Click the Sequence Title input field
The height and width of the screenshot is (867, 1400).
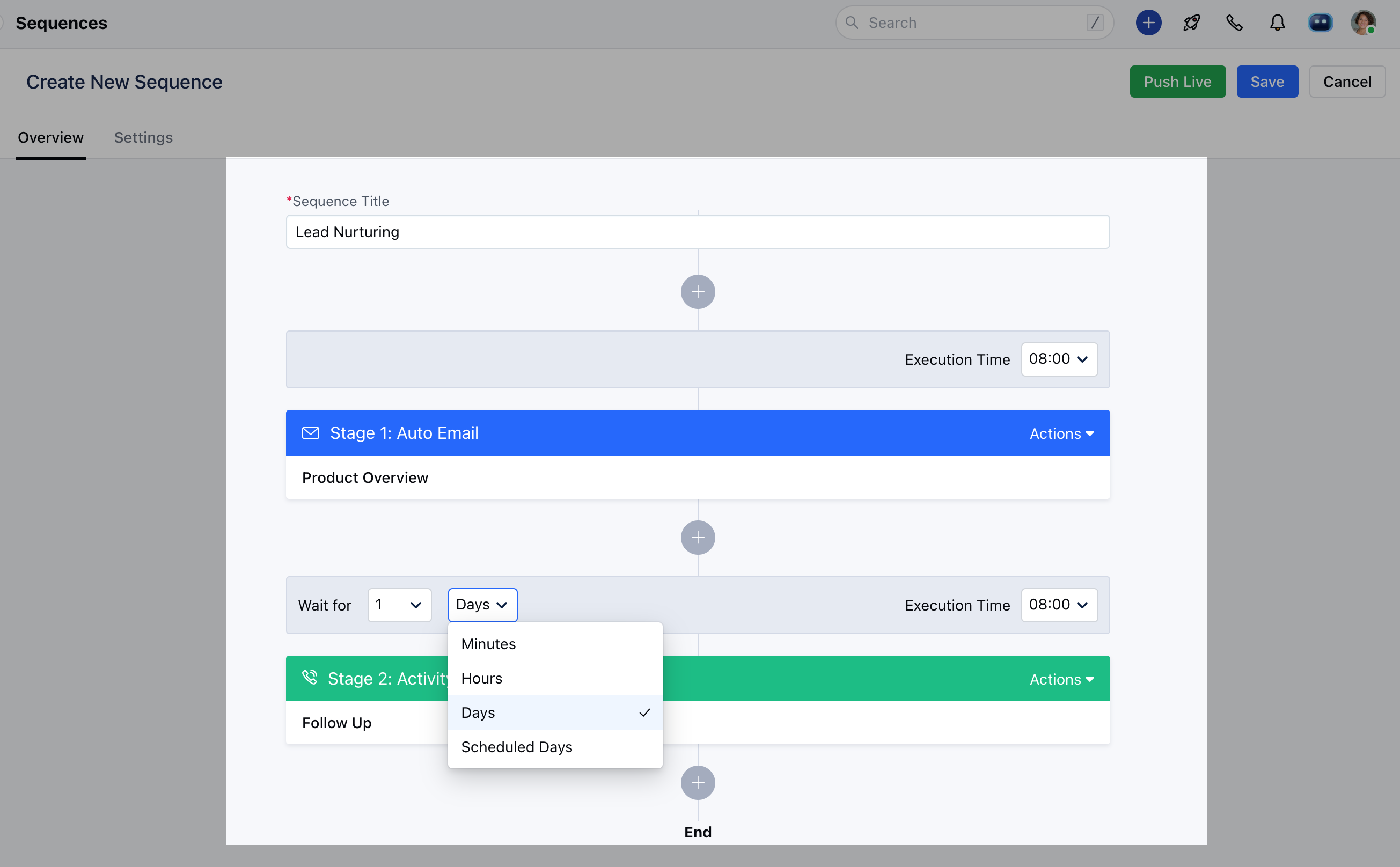[x=698, y=232]
